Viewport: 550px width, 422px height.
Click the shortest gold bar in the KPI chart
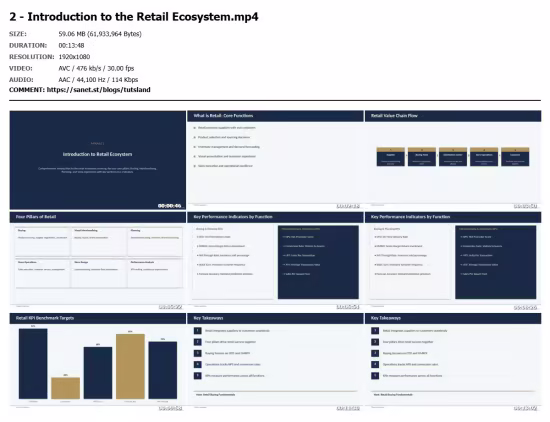tap(66, 388)
